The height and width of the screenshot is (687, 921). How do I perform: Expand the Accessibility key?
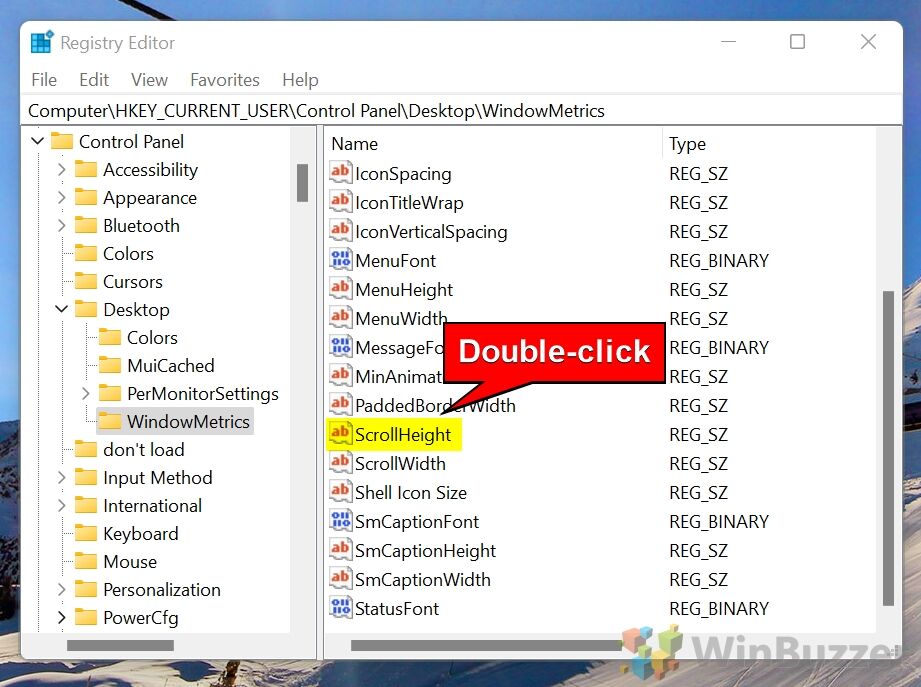(62, 170)
